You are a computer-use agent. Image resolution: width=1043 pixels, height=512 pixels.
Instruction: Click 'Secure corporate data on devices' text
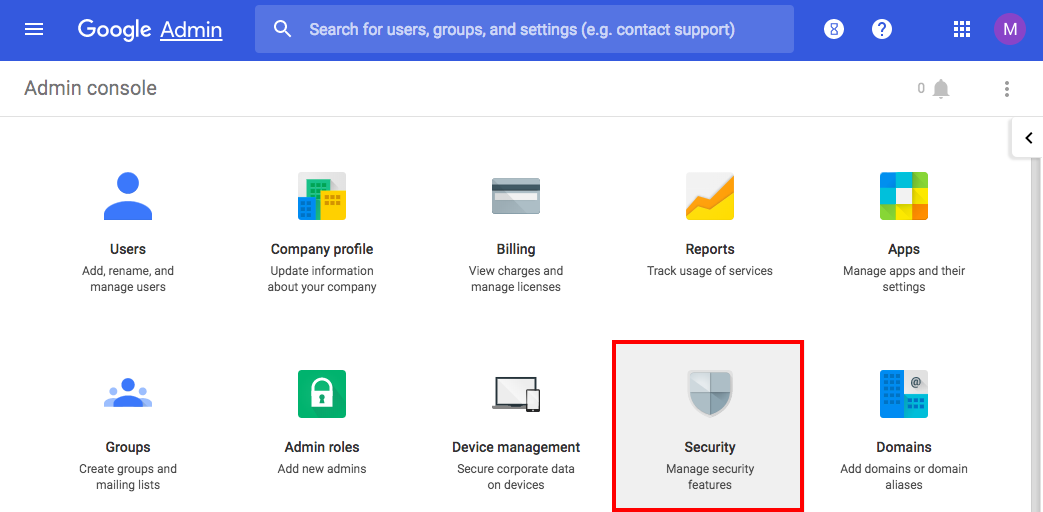516,477
